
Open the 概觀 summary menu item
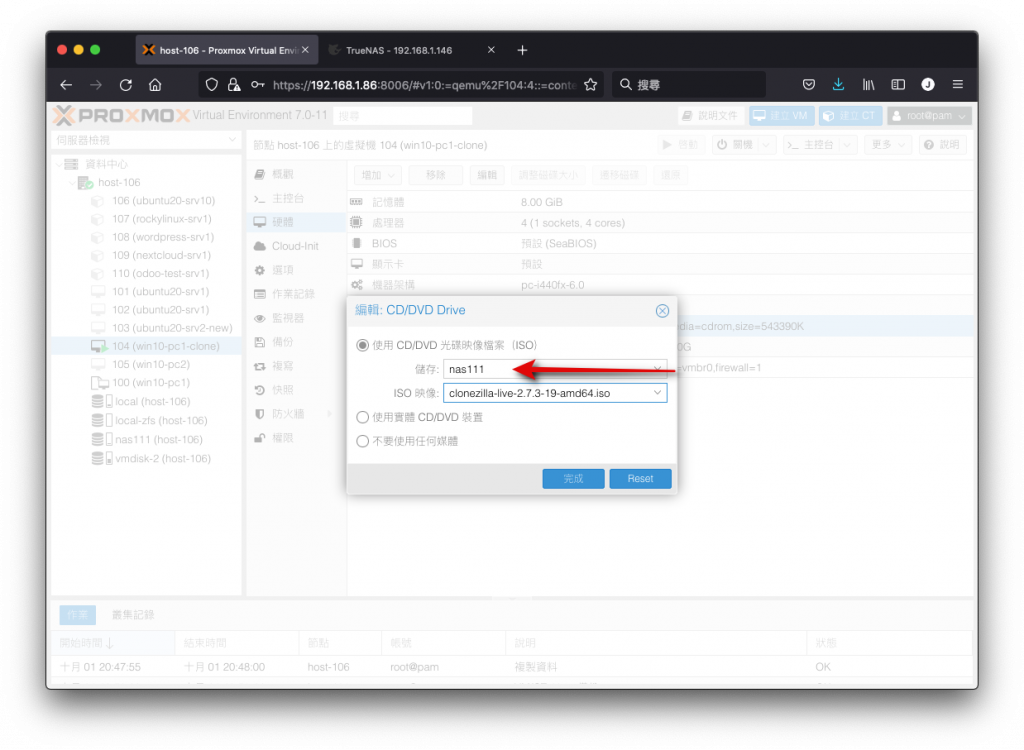coord(296,174)
